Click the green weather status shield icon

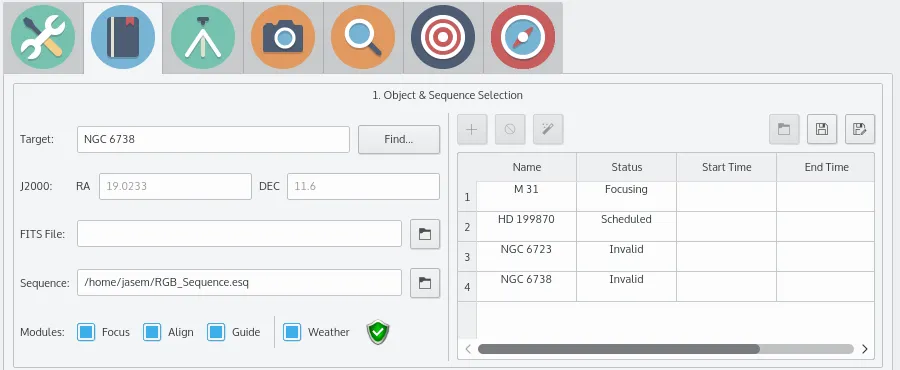point(378,332)
